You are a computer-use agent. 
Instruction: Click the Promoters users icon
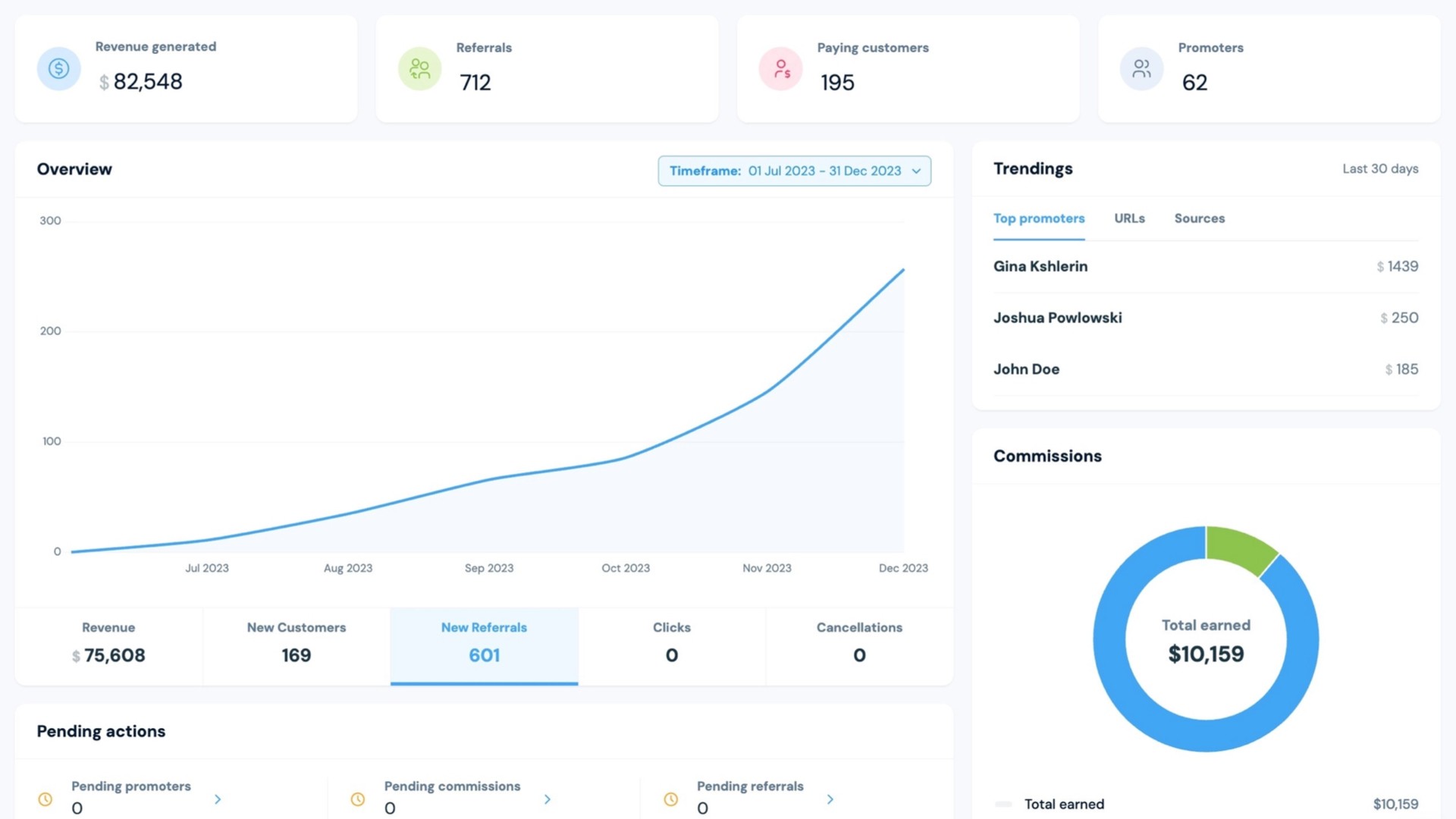click(1142, 69)
